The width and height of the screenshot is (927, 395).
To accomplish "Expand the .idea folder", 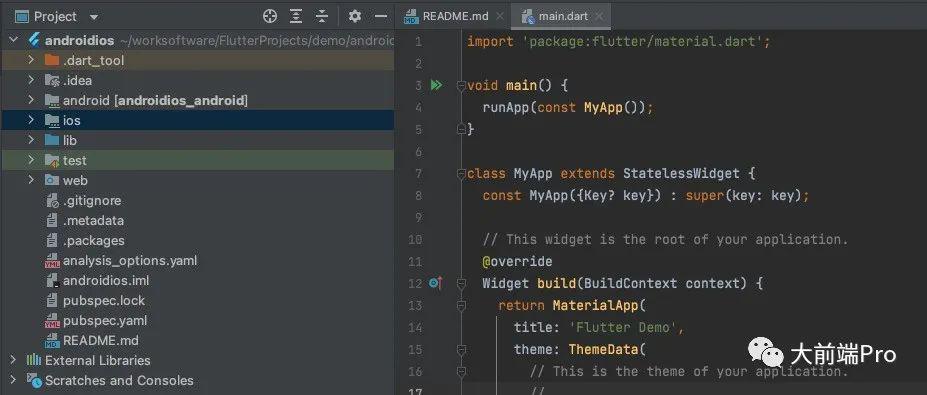I will pos(31,80).
